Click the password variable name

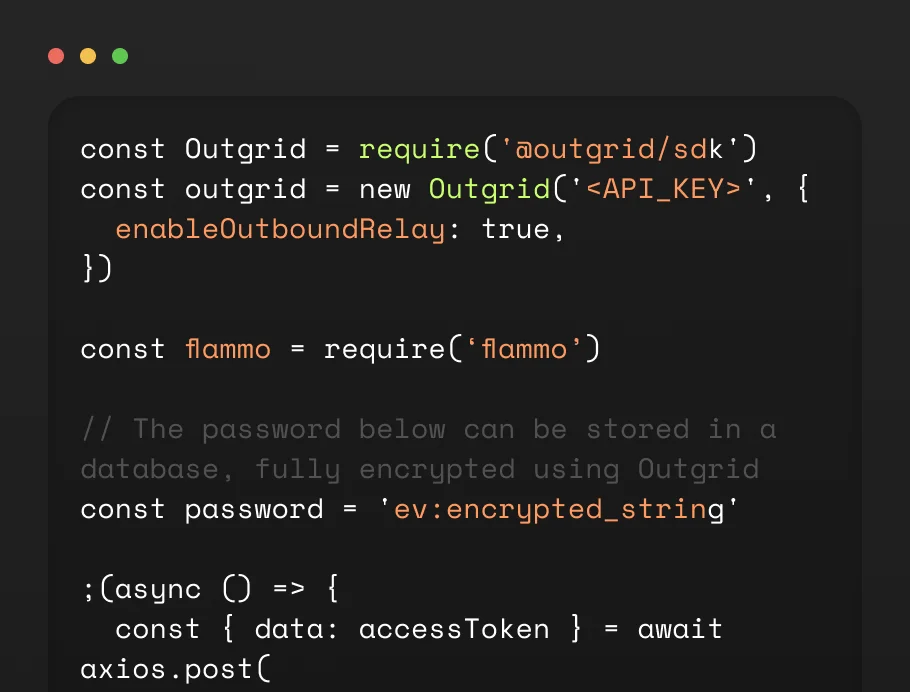pos(253,509)
